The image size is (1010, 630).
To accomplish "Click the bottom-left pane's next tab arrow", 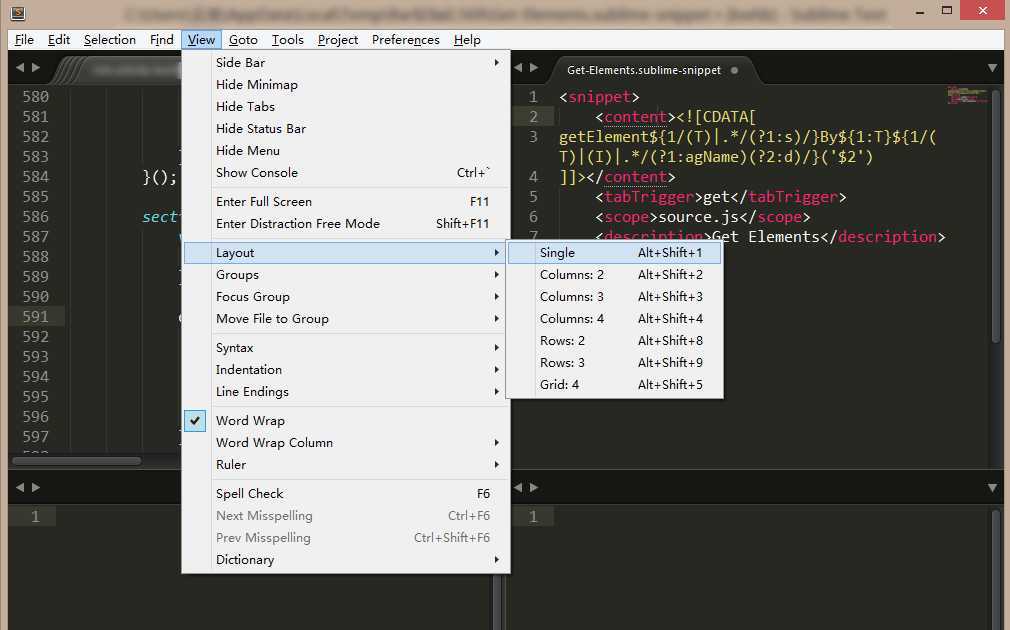I will pyautogui.click(x=36, y=487).
